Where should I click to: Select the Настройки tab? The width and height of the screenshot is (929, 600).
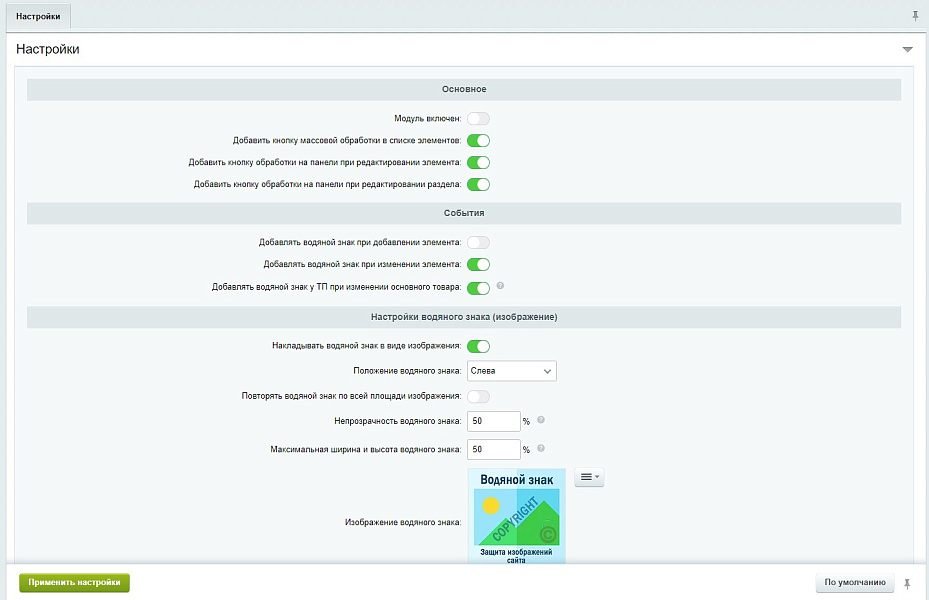[37, 16]
